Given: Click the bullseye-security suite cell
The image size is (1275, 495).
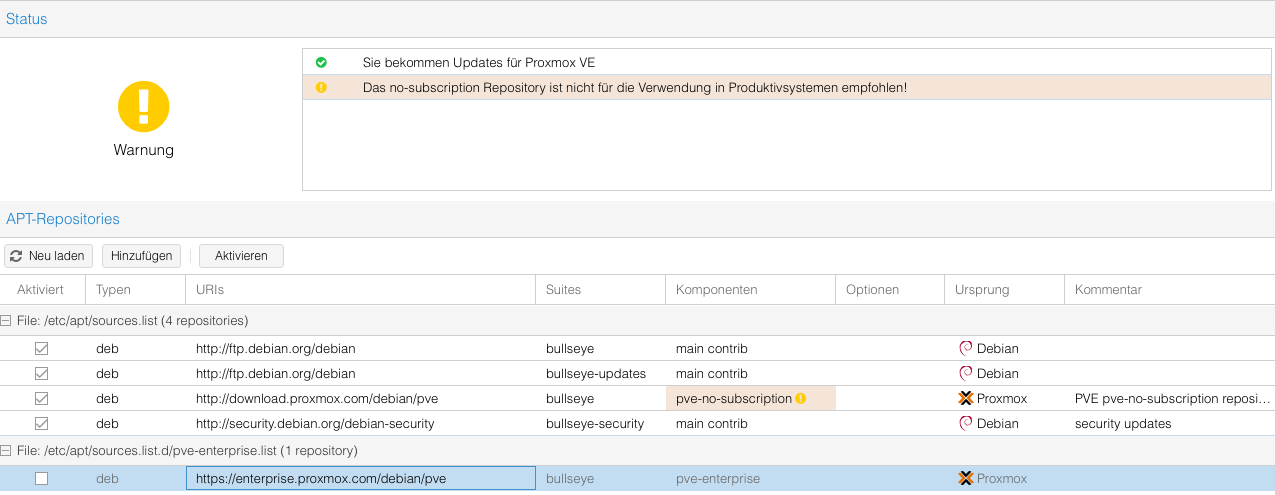Looking at the screenshot, I should (600, 423).
